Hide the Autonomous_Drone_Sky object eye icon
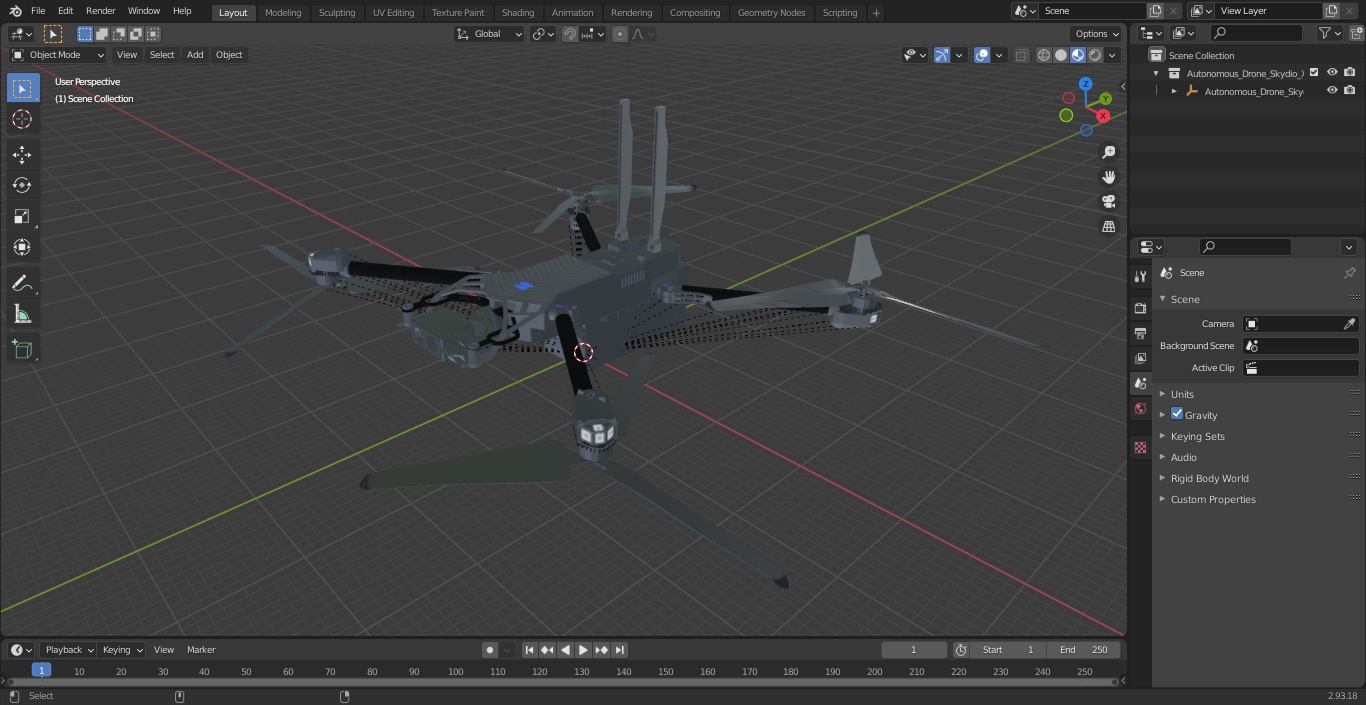The height and width of the screenshot is (705, 1366). 1332,91
